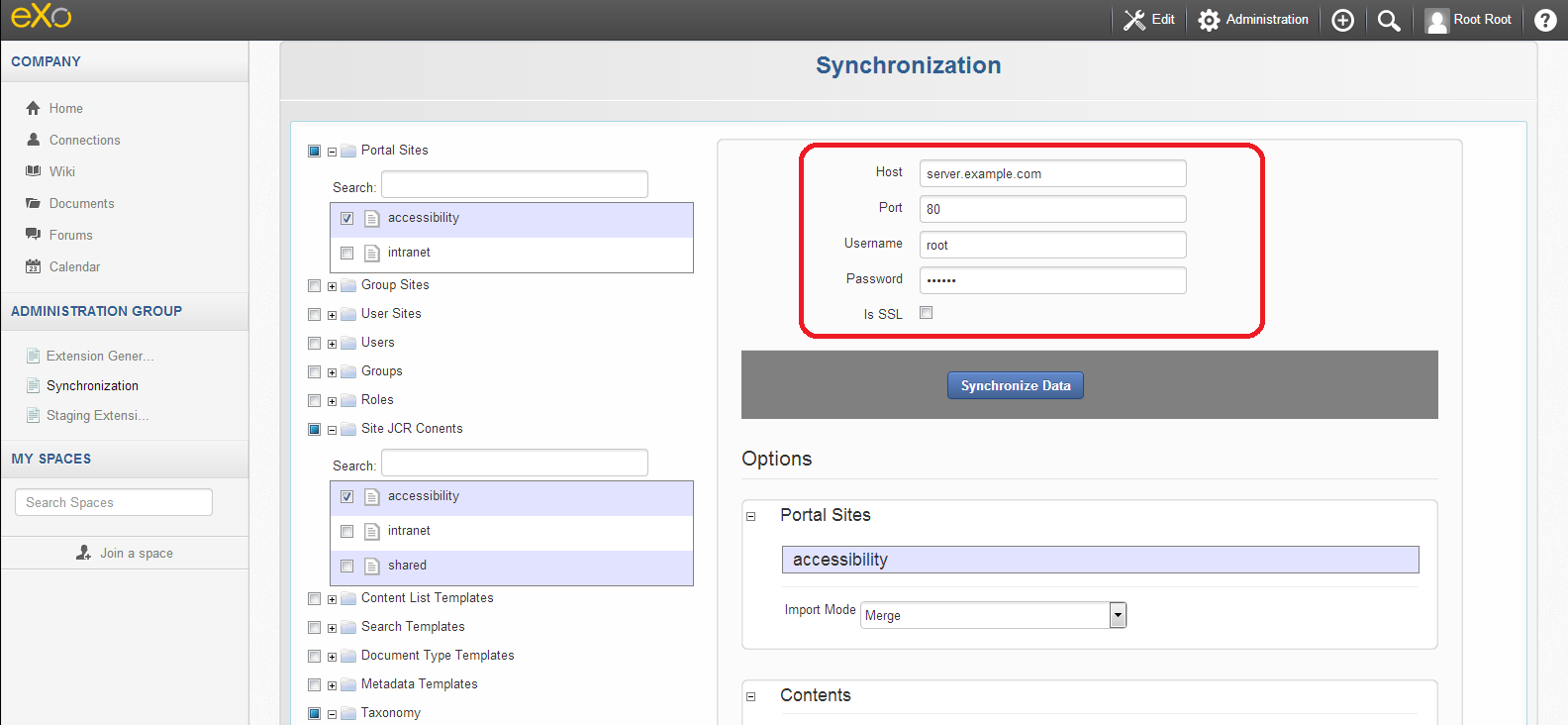Expand the Group Sites tree node
The image size is (1568, 725).
tap(332, 286)
